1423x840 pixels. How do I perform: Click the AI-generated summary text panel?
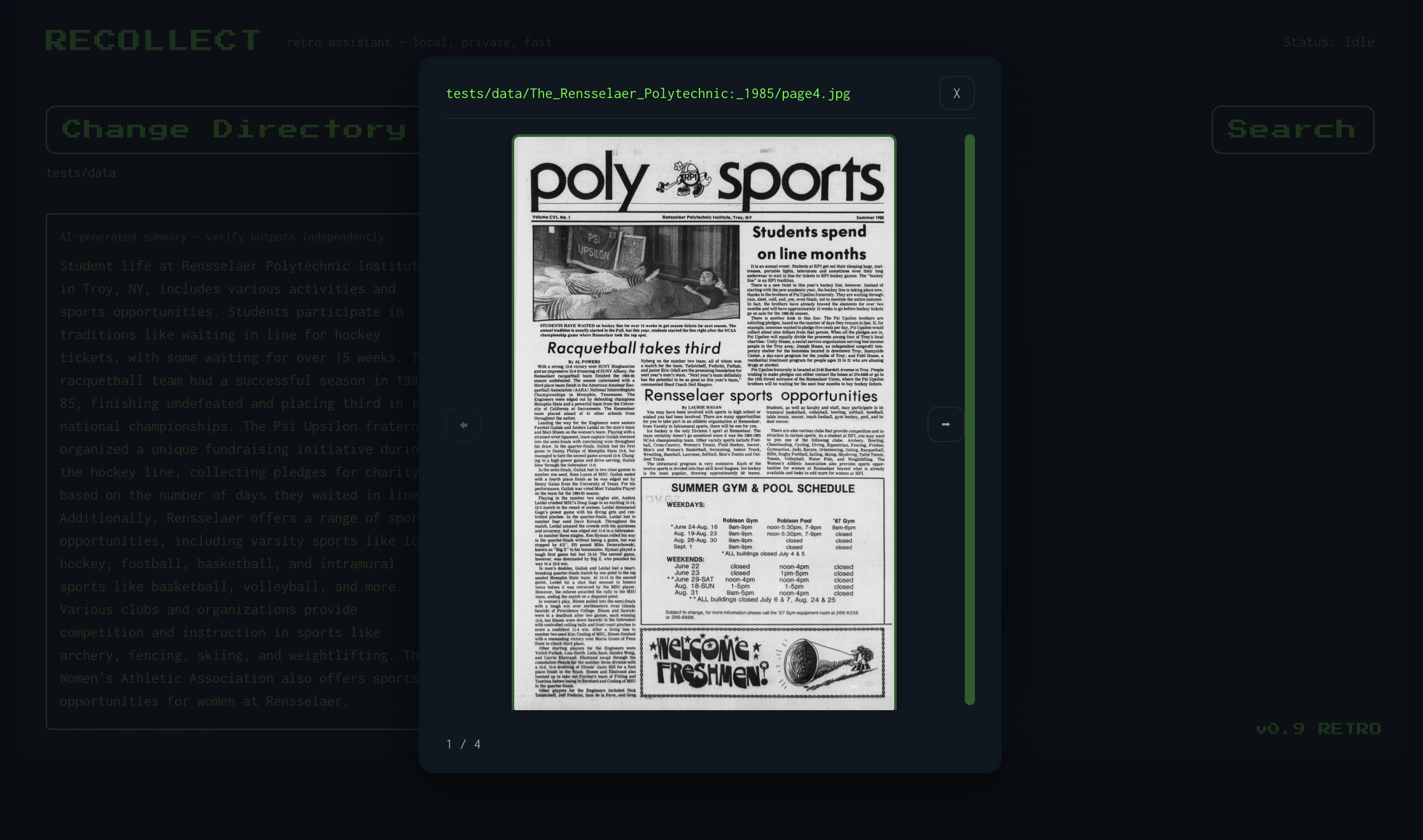(x=235, y=471)
